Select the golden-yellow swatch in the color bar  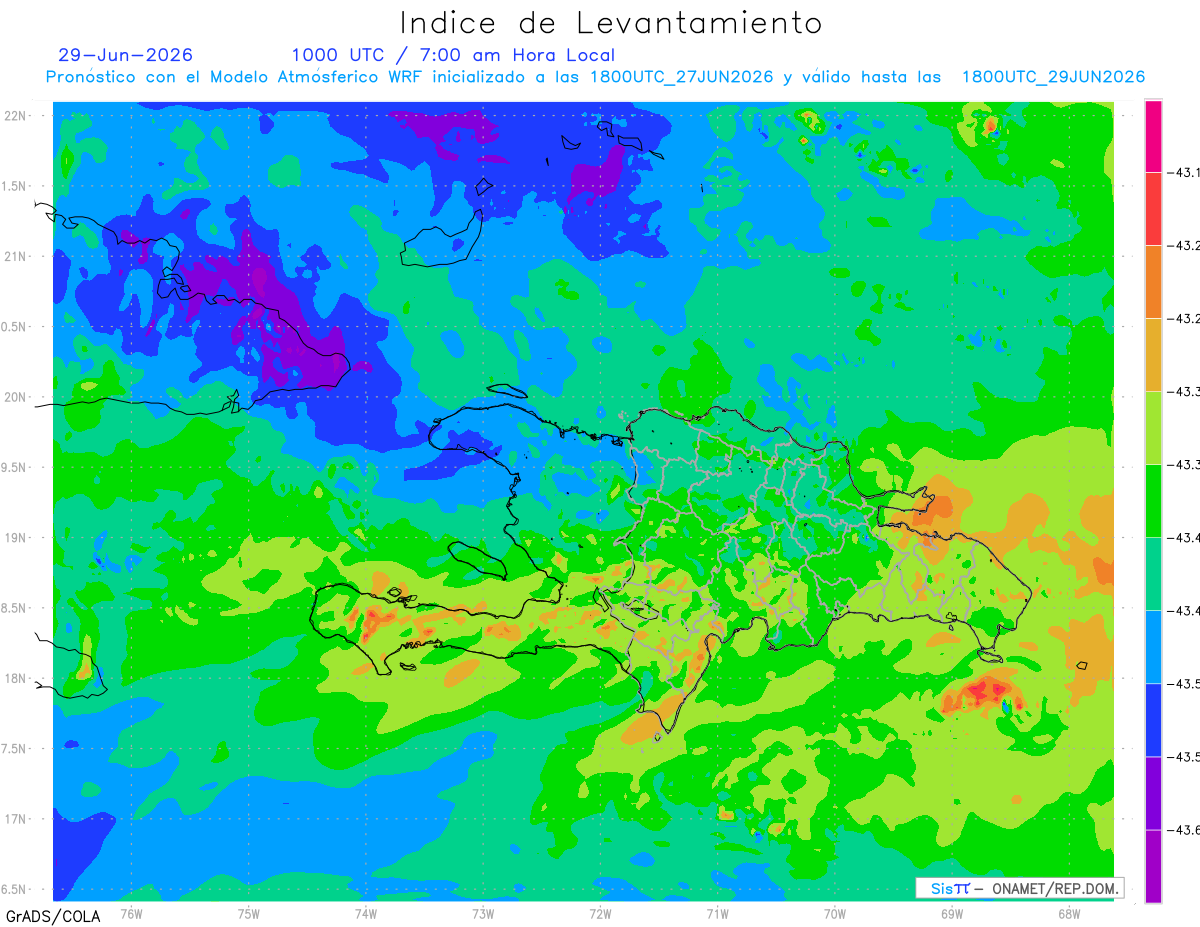pyautogui.click(x=1153, y=355)
